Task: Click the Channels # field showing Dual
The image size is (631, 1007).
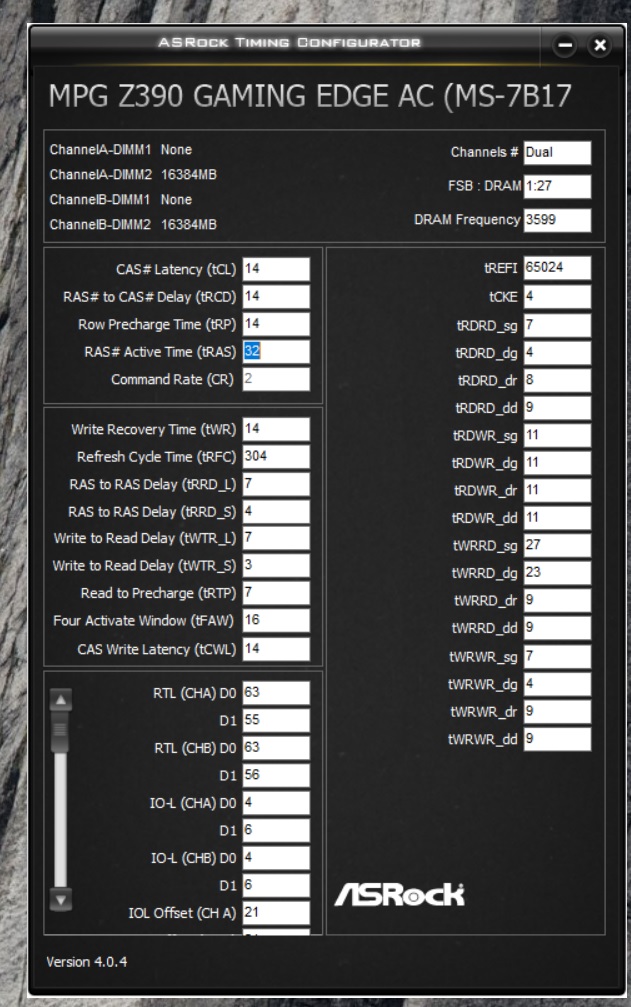Action: [557, 153]
